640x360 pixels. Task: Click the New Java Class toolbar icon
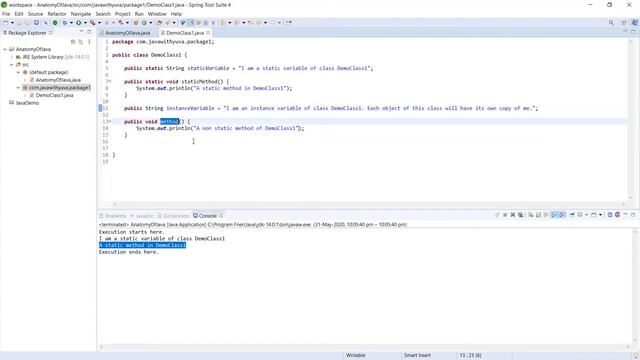click(144, 23)
